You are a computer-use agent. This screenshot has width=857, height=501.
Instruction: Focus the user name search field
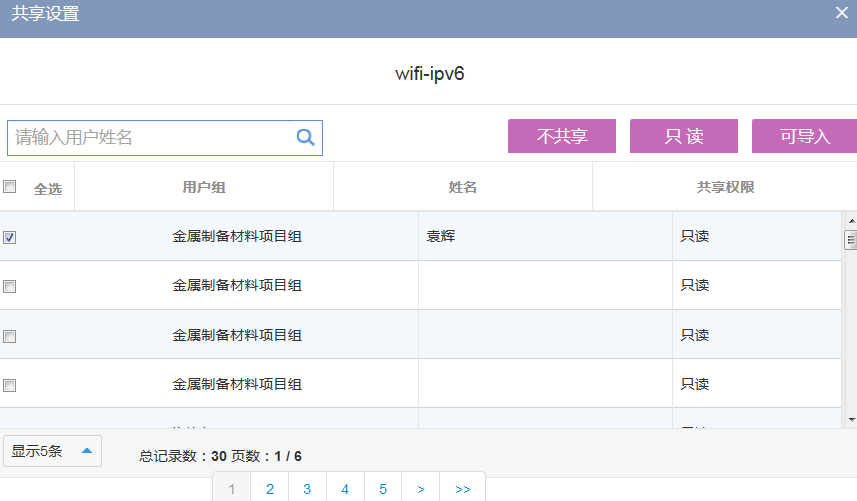coord(150,138)
